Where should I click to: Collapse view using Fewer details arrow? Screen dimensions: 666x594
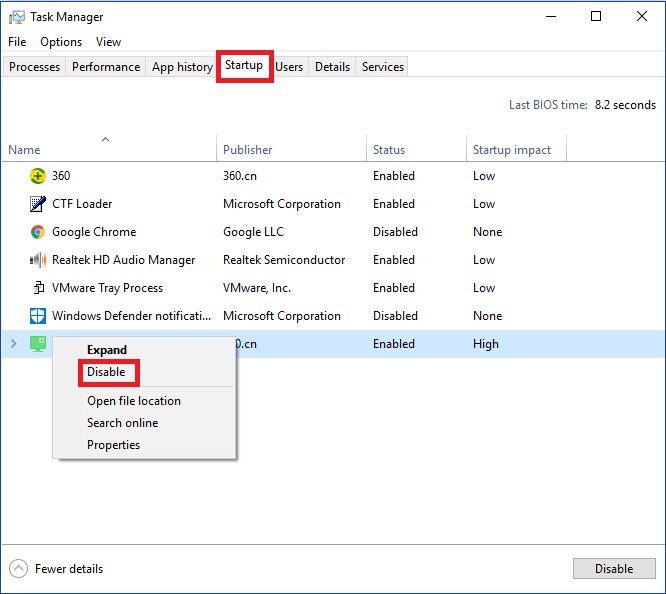tap(18, 569)
